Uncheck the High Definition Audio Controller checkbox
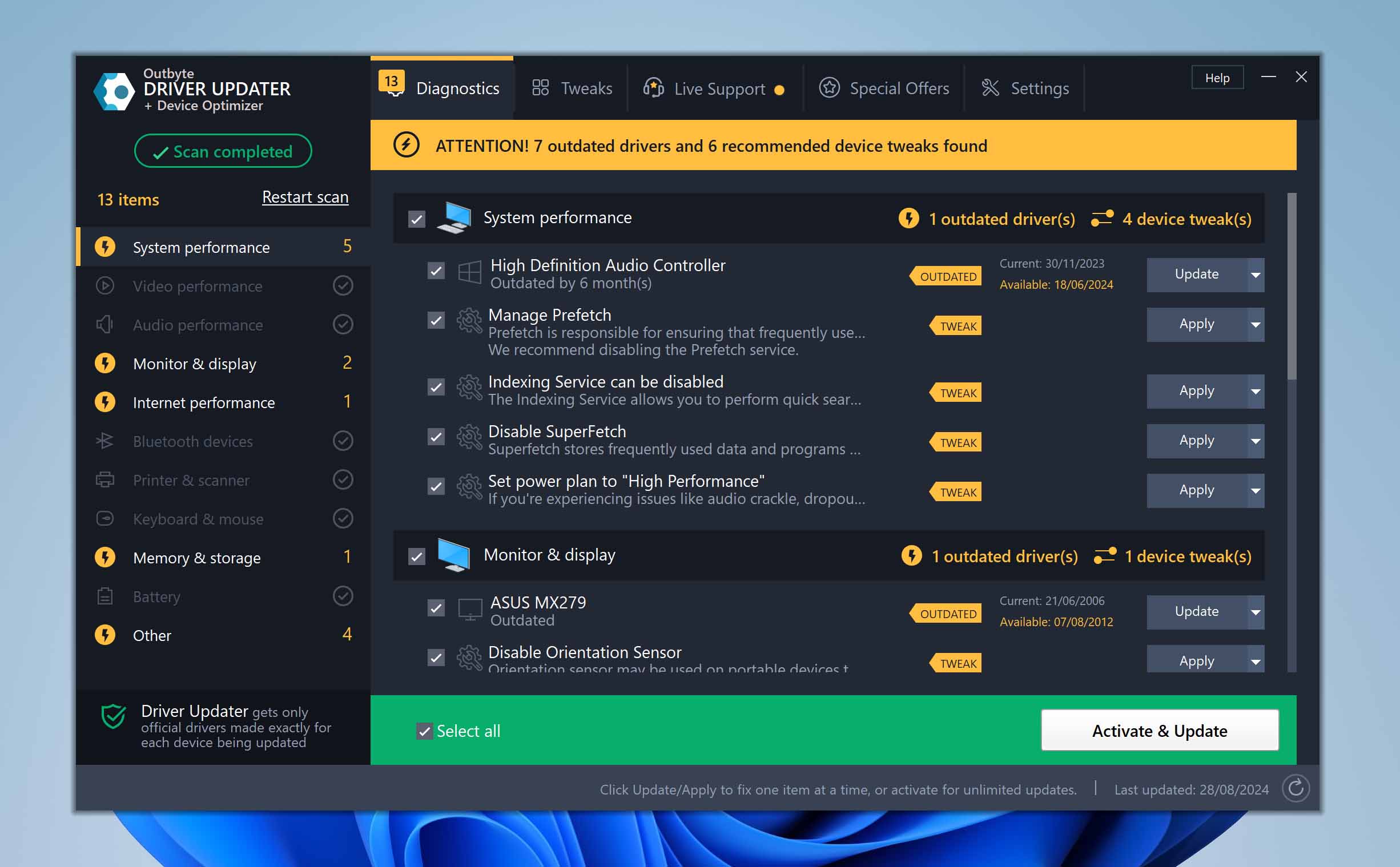Viewport: 1400px width, 867px height. (x=436, y=271)
